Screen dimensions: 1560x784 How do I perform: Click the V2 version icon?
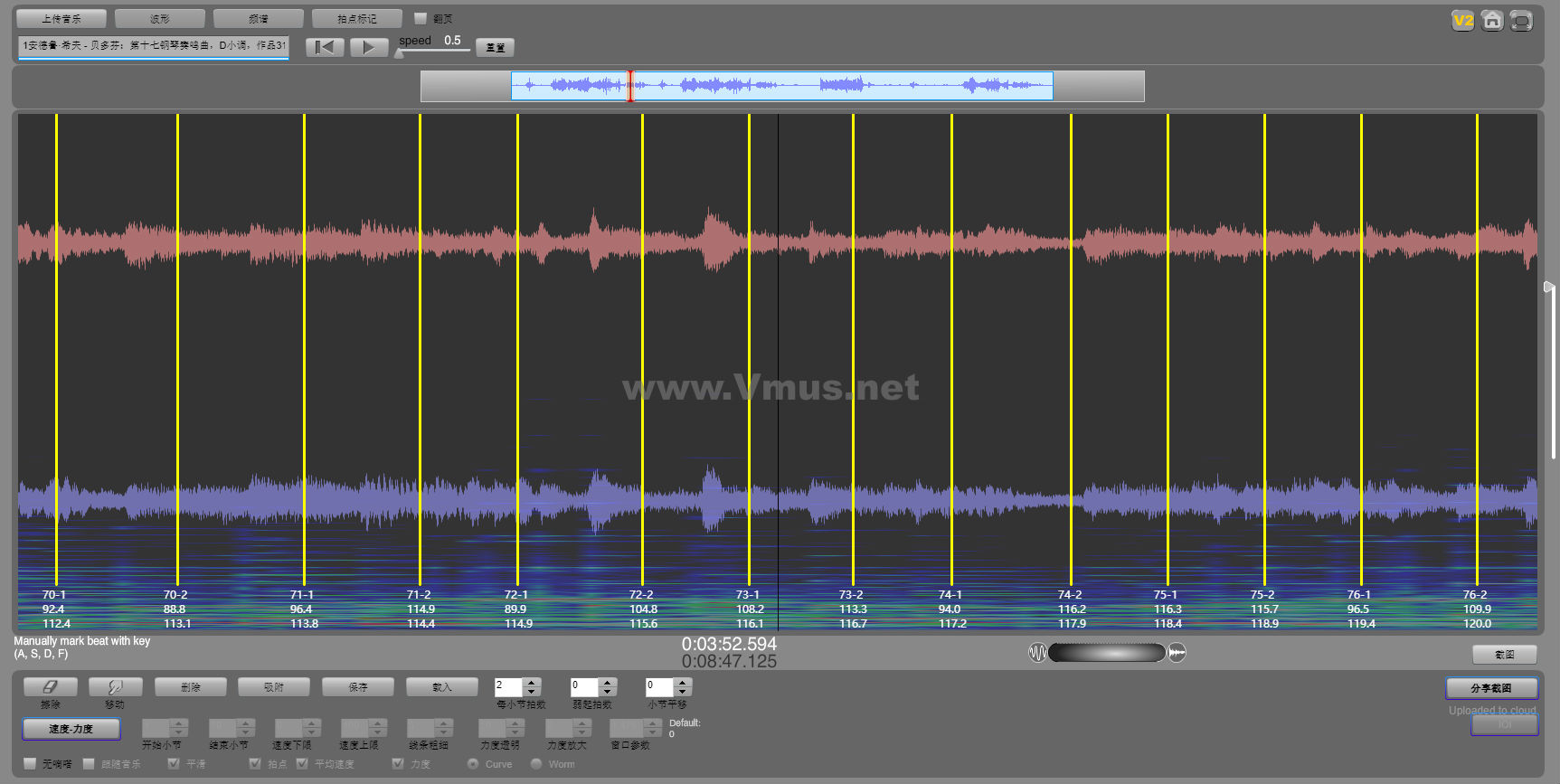[1462, 20]
